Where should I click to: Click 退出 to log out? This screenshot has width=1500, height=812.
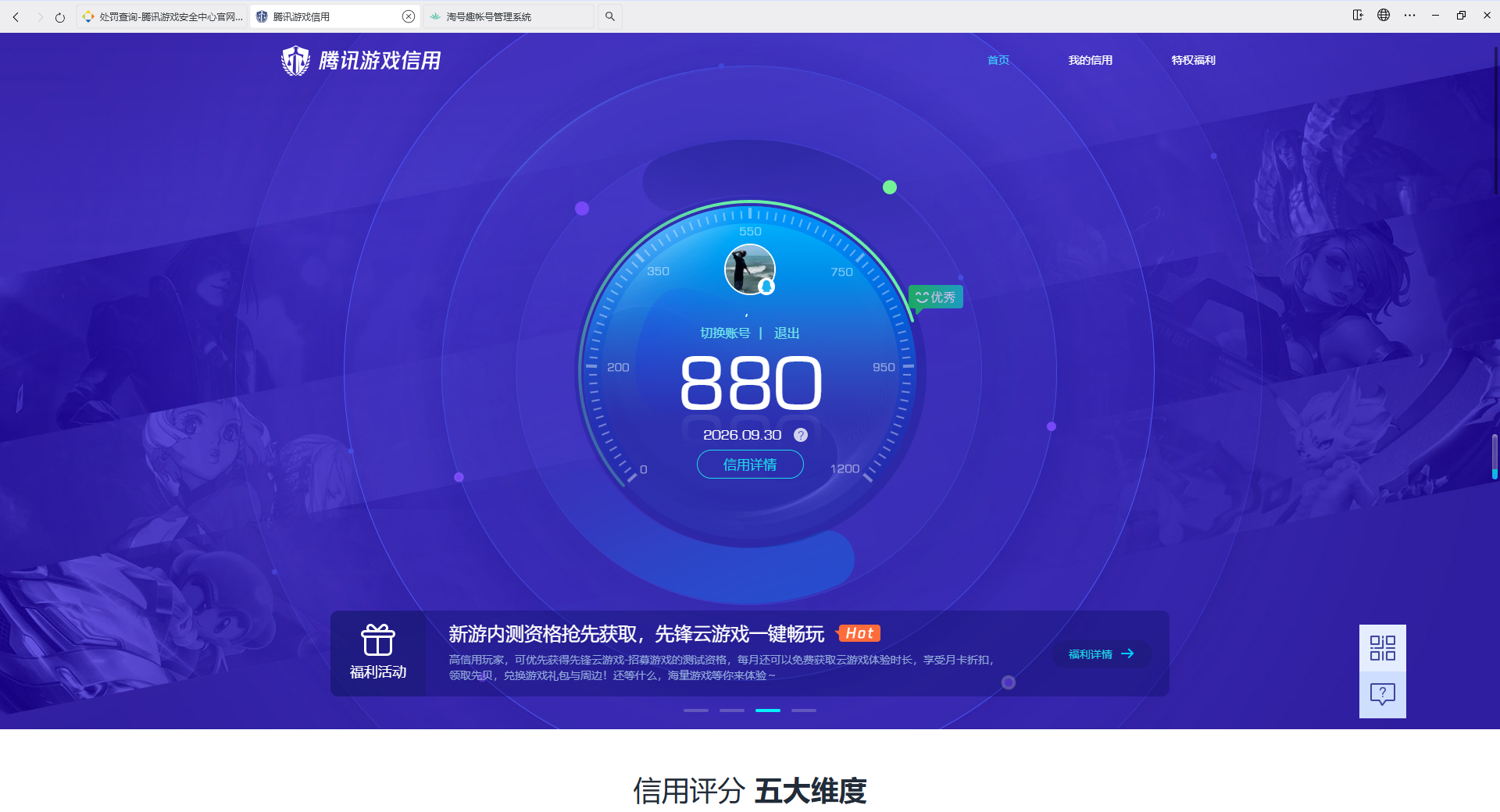click(787, 333)
